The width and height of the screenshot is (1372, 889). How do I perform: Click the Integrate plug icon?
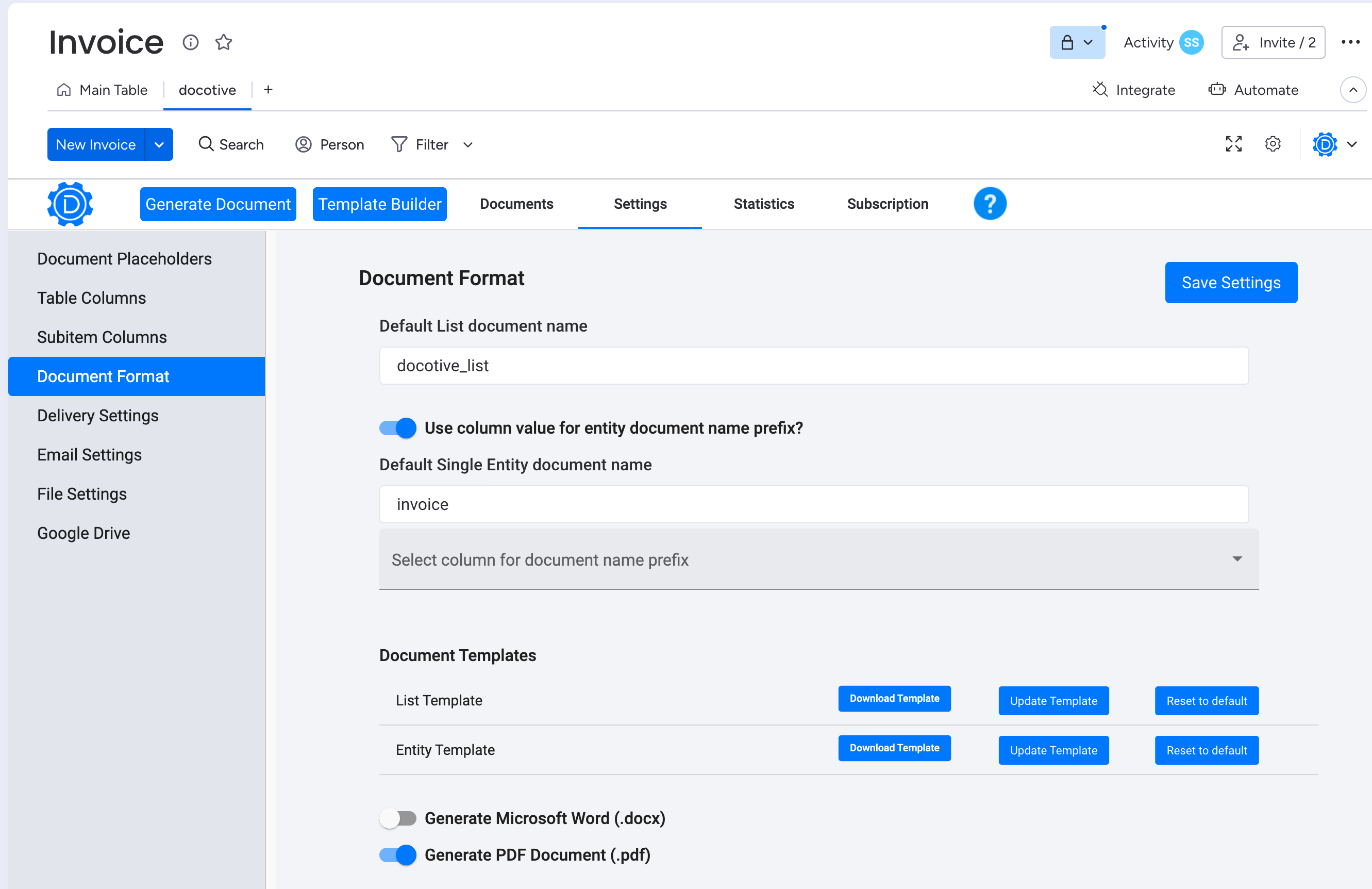[x=1100, y=89]
